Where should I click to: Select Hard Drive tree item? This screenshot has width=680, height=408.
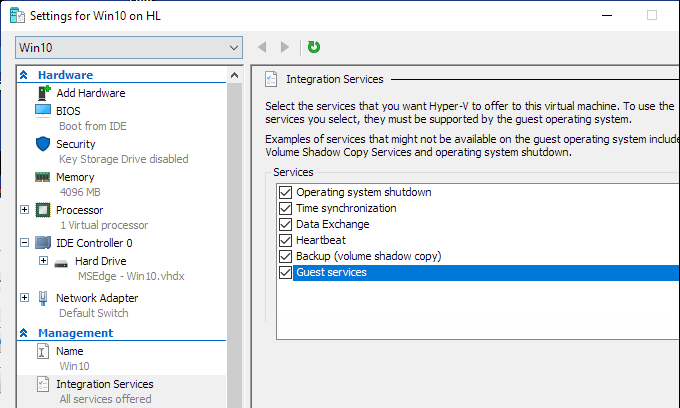point(101,261)
